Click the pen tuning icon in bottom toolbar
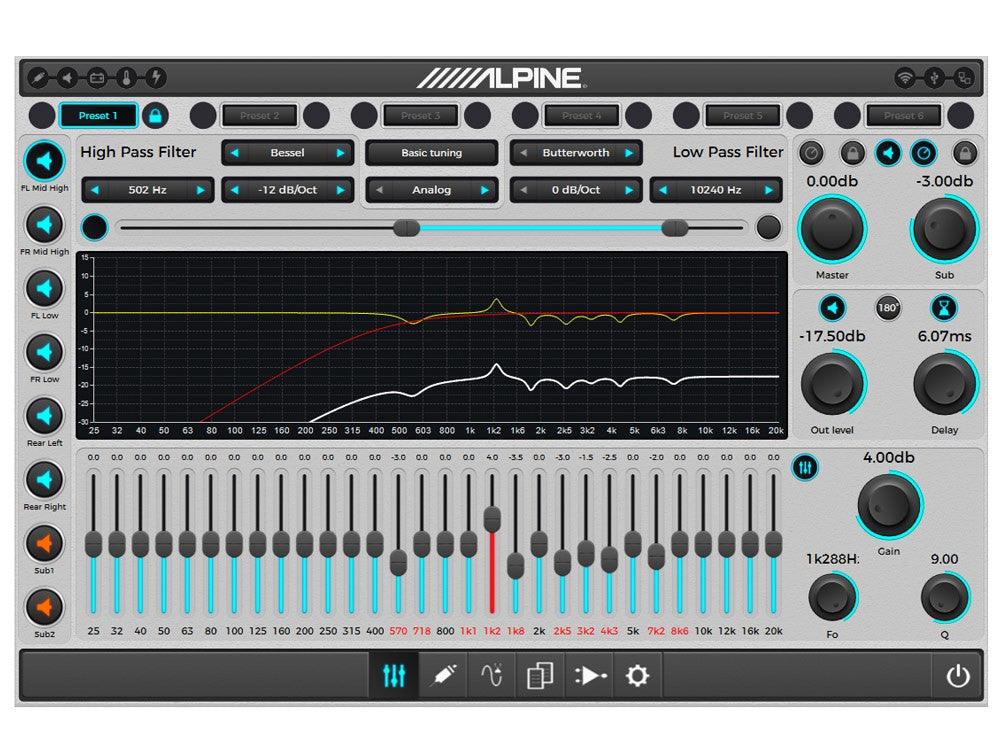Viewport: 1000px width, 750px height. point(442,675)
